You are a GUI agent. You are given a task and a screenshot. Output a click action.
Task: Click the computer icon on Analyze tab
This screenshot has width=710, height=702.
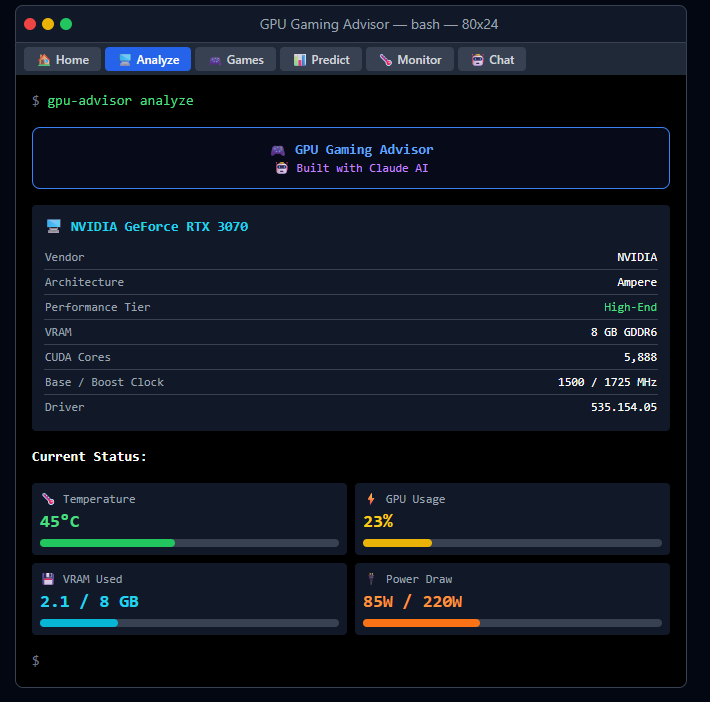click(x=125, y=60)
